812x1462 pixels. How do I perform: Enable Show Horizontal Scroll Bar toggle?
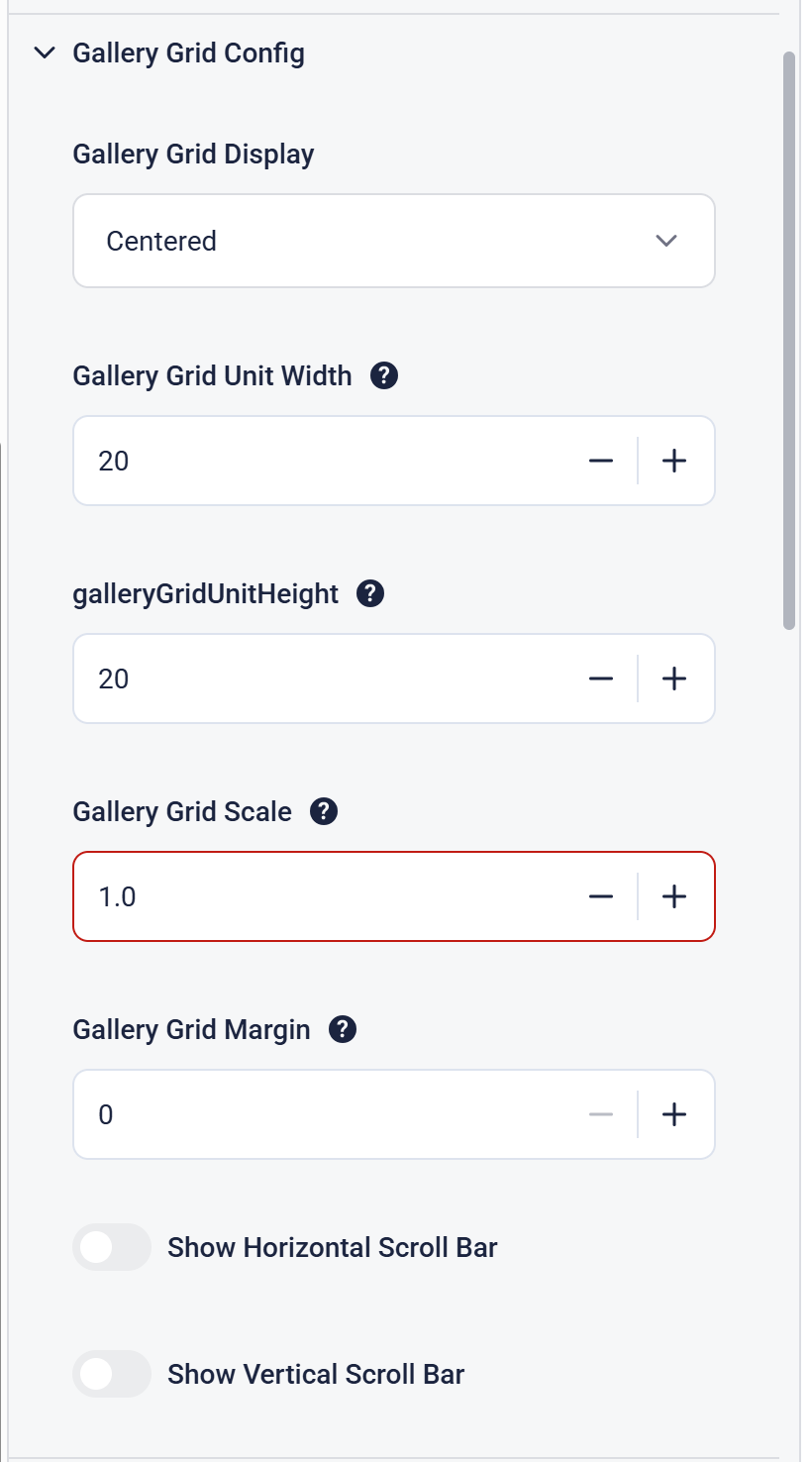tap(112, 1247)
